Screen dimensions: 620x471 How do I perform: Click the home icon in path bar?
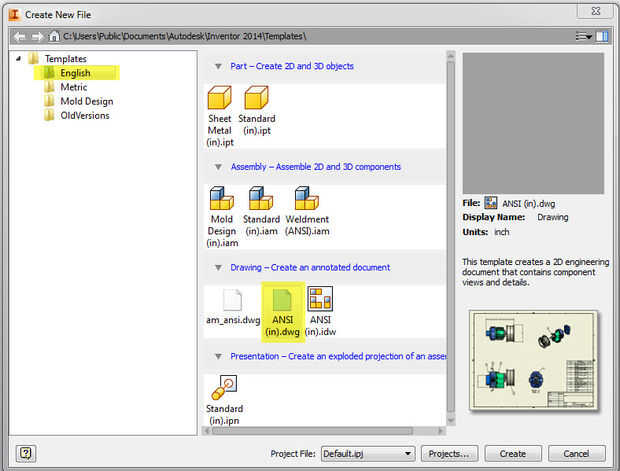point(54,36)
